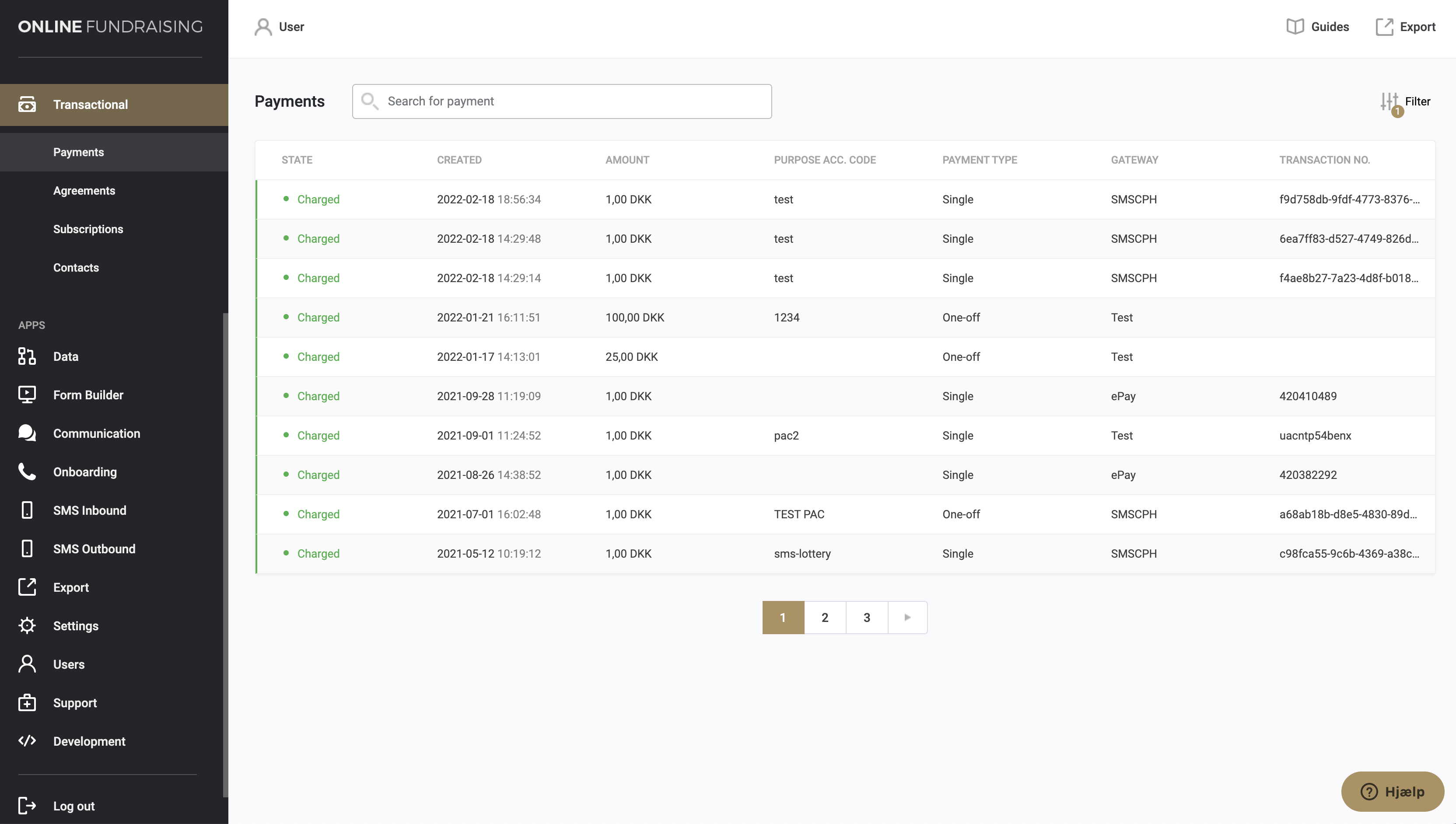Click the TEST PAC purpose code

(x=799, y=514)
